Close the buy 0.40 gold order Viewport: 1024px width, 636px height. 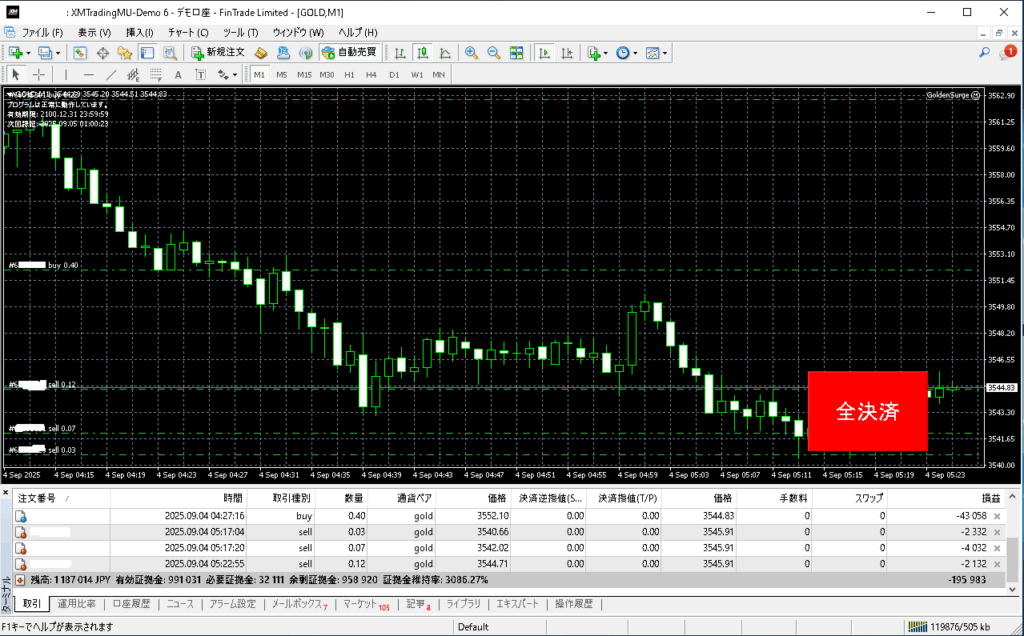[x=996, y=516]
